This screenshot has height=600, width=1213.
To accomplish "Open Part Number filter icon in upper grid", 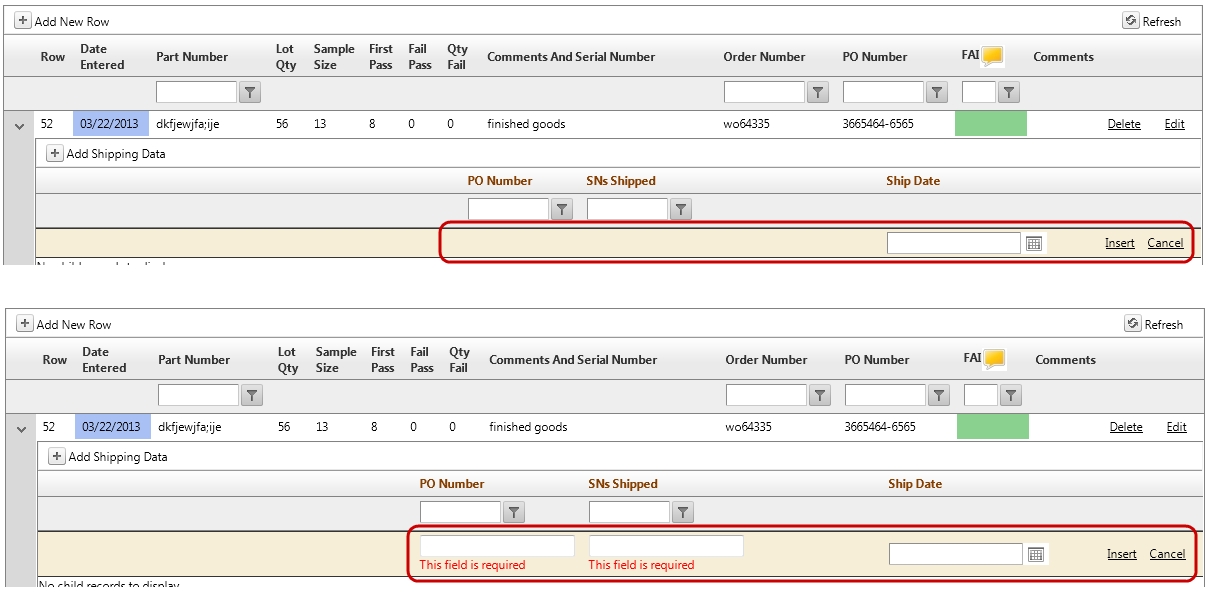I will tap(251, 93).
